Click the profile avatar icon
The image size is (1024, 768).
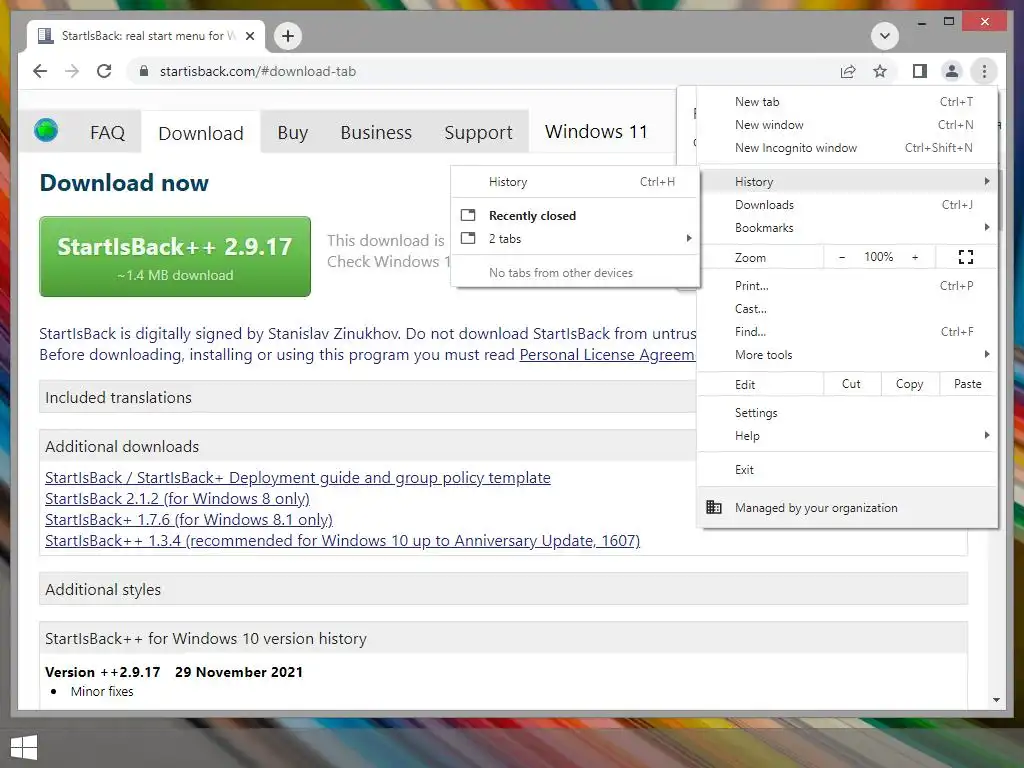pos(952,71)
